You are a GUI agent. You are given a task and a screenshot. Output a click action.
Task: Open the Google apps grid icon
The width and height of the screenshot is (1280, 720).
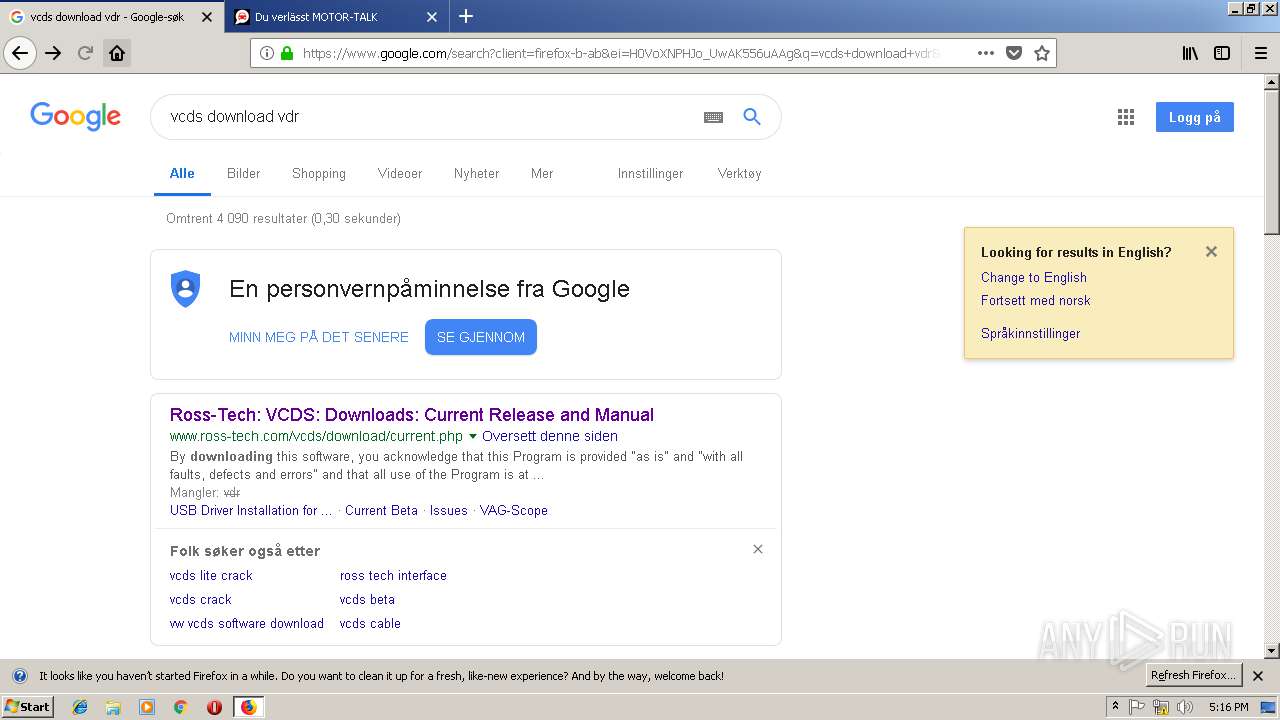(1126, 117)
